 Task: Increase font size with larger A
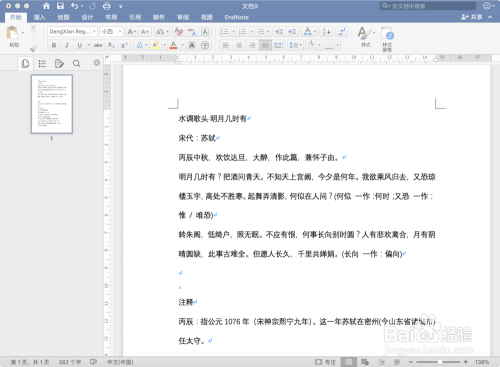click(132, 32)
